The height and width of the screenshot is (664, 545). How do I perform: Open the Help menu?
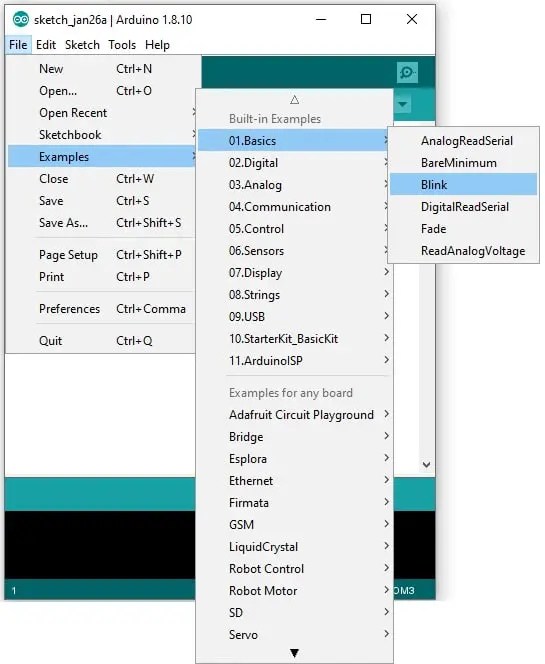(x=157, y=44)
